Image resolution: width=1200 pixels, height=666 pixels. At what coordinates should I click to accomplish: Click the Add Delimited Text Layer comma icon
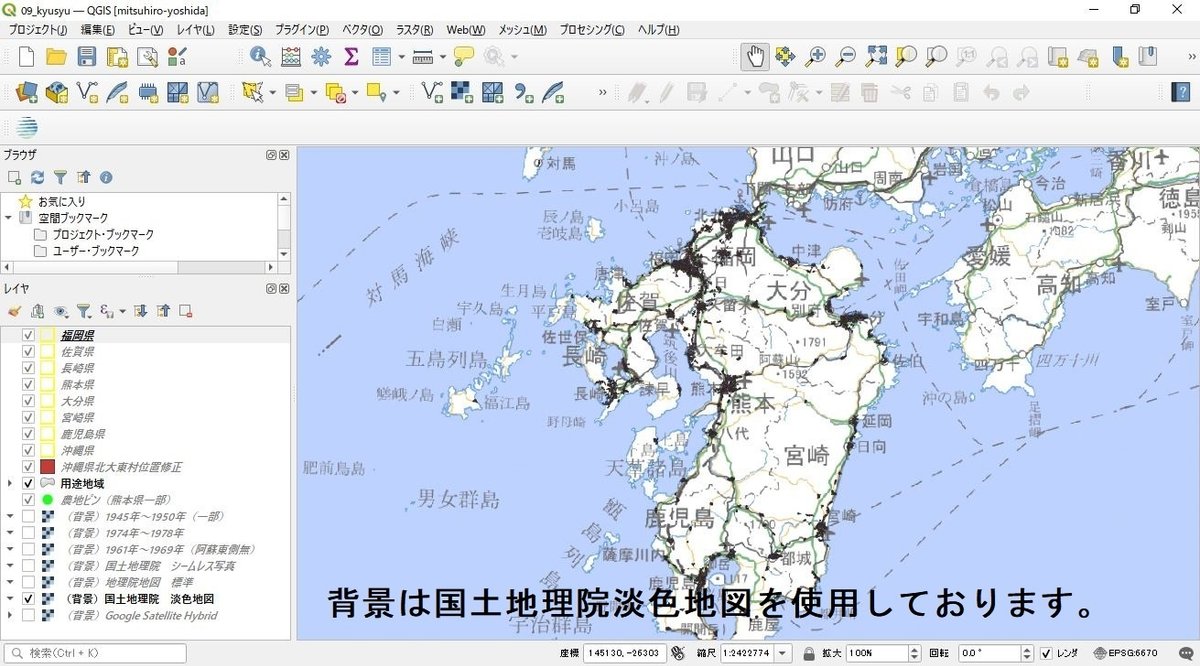pyautogui.click(x=522, y=93)
